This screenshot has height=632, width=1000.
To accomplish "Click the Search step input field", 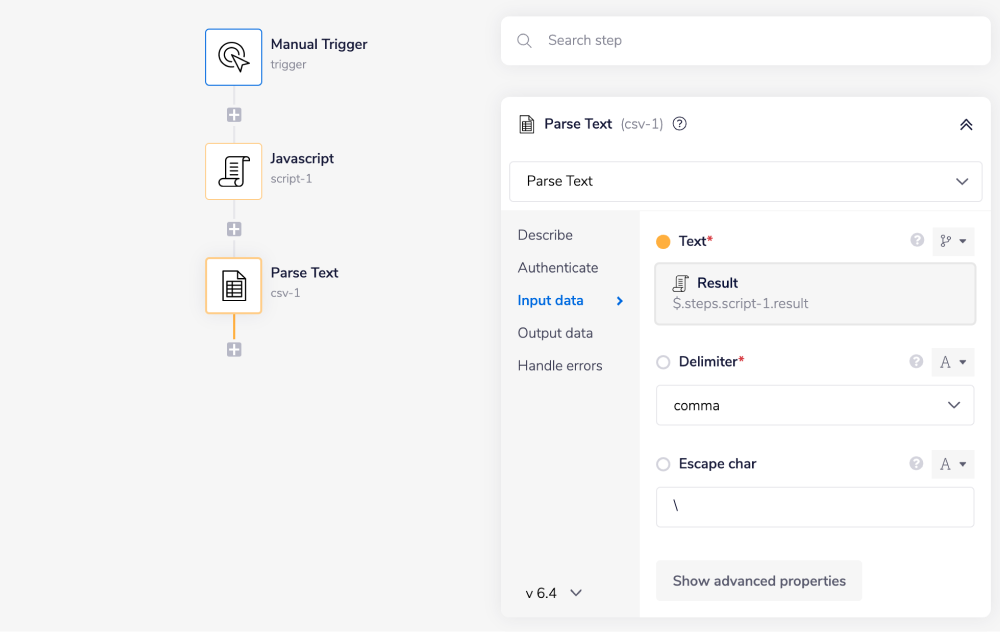I will pos(760,41).
